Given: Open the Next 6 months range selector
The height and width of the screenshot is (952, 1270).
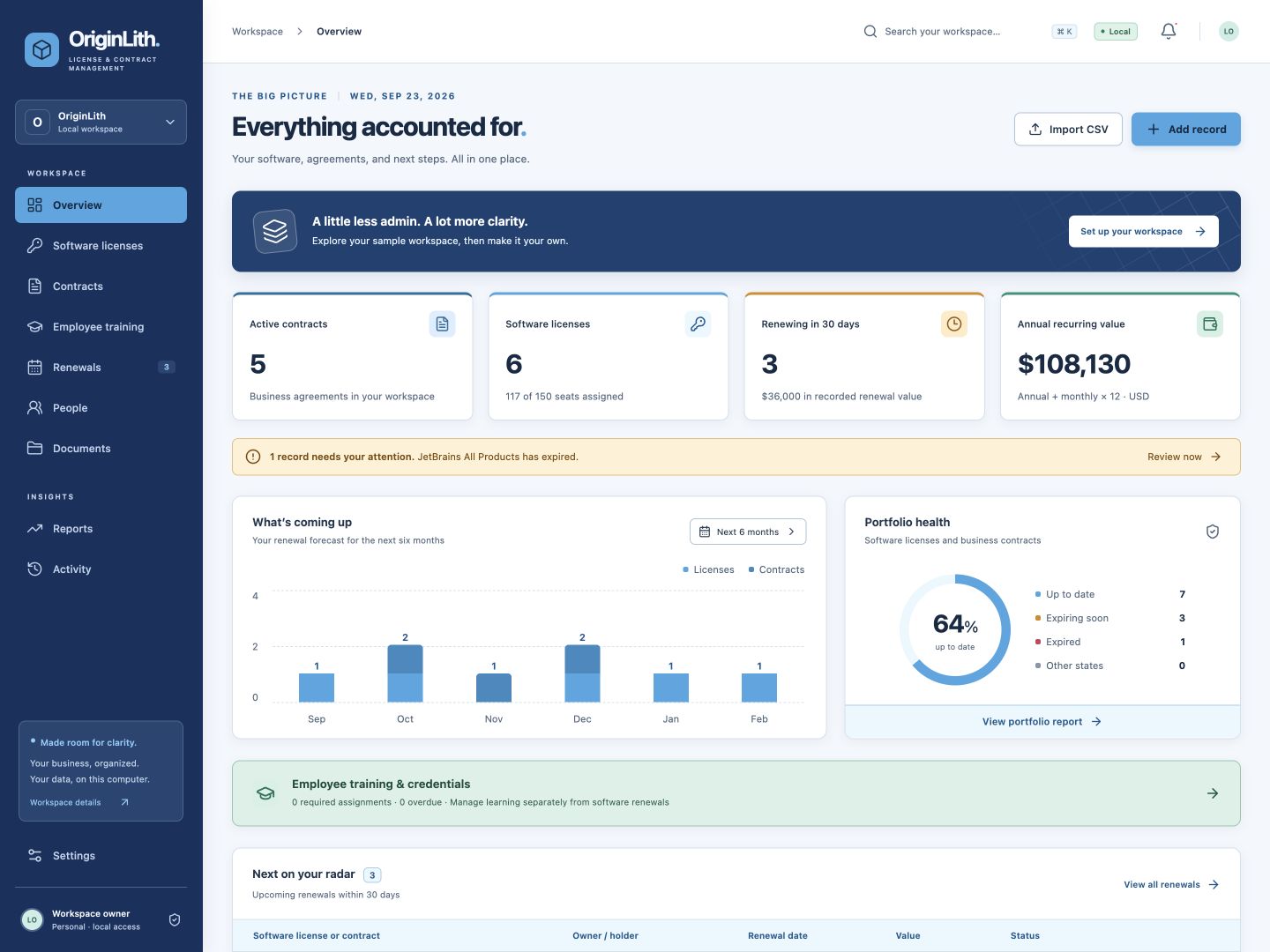Looking at the screenshot, I should click(x=748, y=532).
